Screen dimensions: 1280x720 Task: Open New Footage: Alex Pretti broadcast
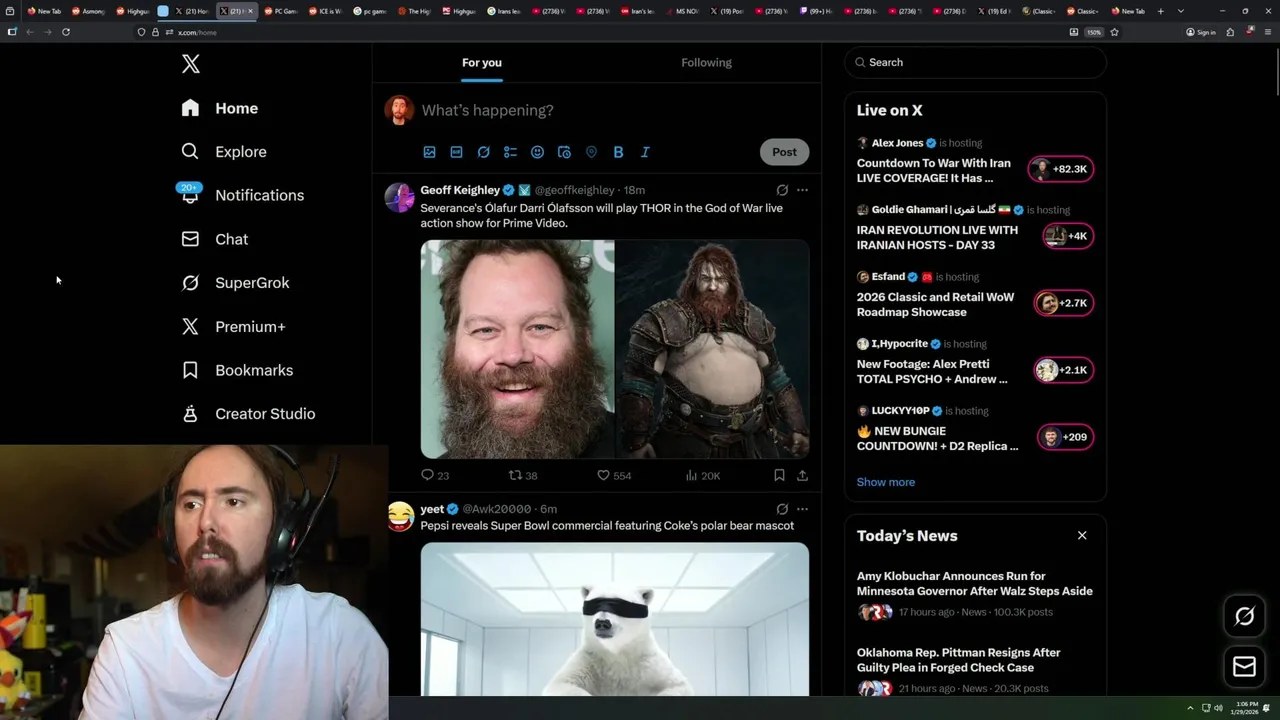(932, 371)
